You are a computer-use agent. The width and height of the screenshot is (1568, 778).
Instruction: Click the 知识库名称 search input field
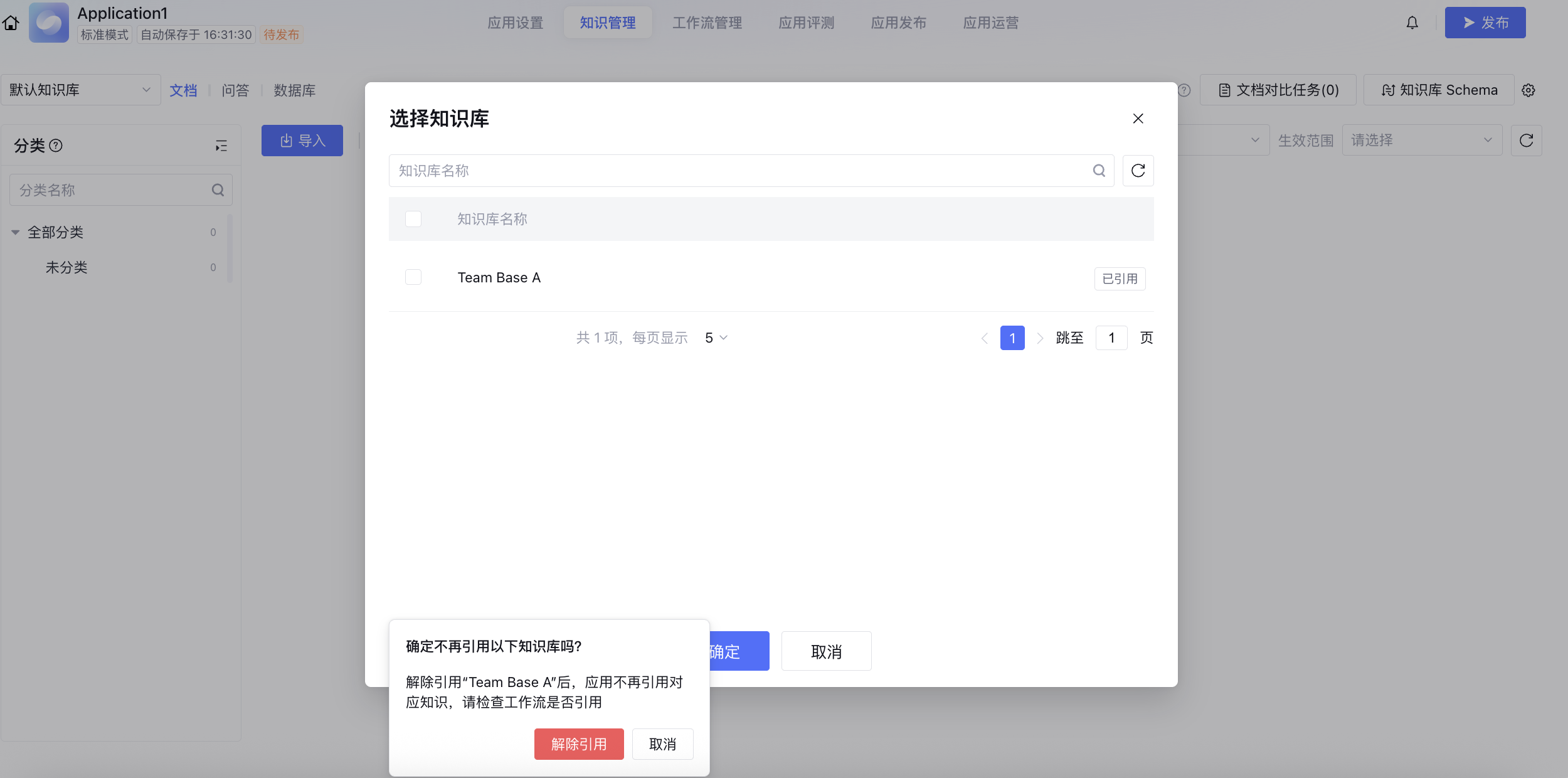(740, 171)
